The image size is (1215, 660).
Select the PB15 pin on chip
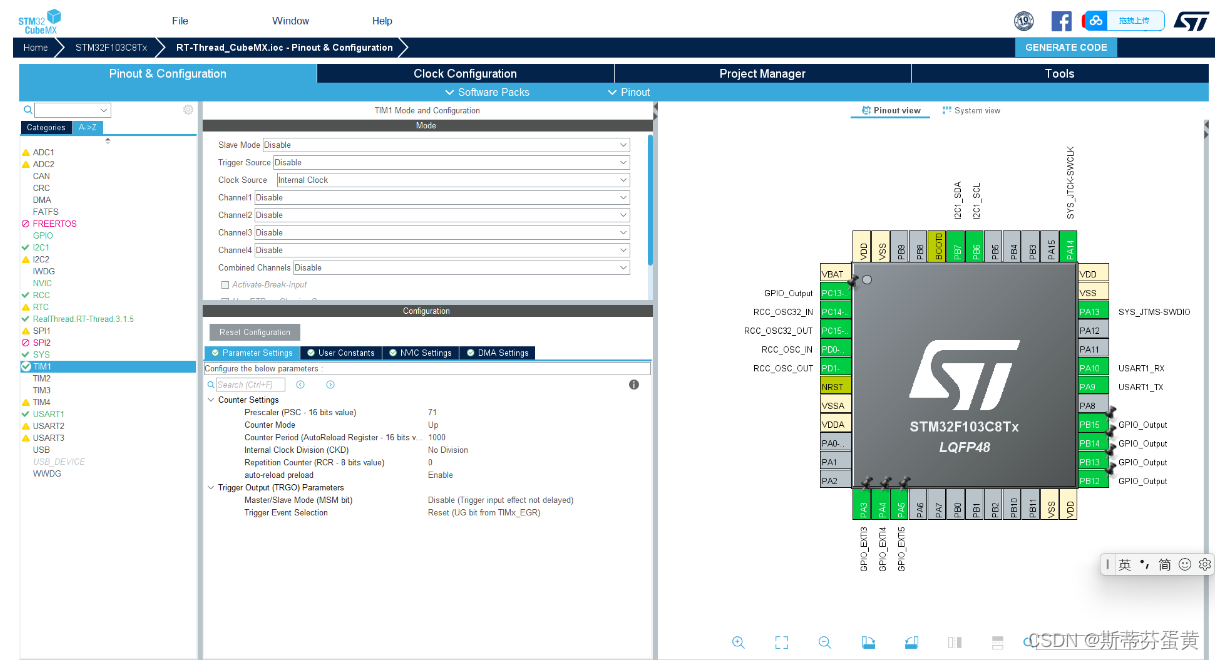point(1091,425)
